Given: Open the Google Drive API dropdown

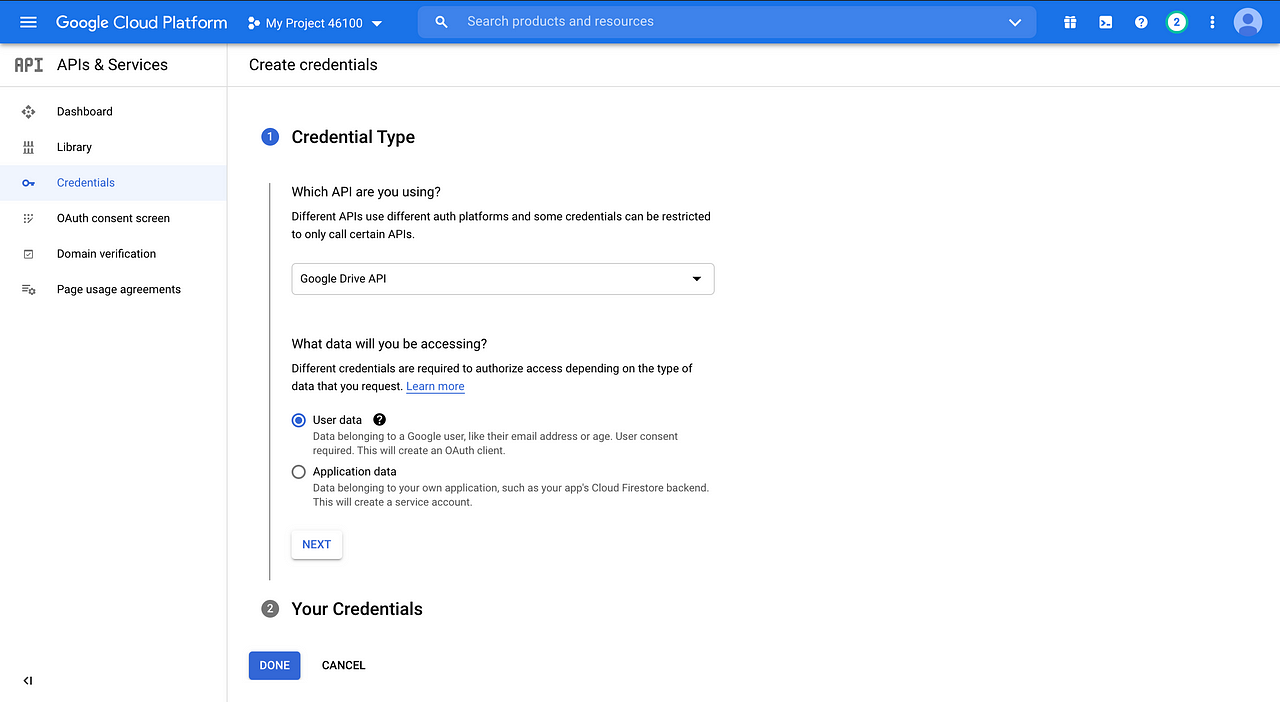Looking at the screenshot, I should click(x=503, y=279).
